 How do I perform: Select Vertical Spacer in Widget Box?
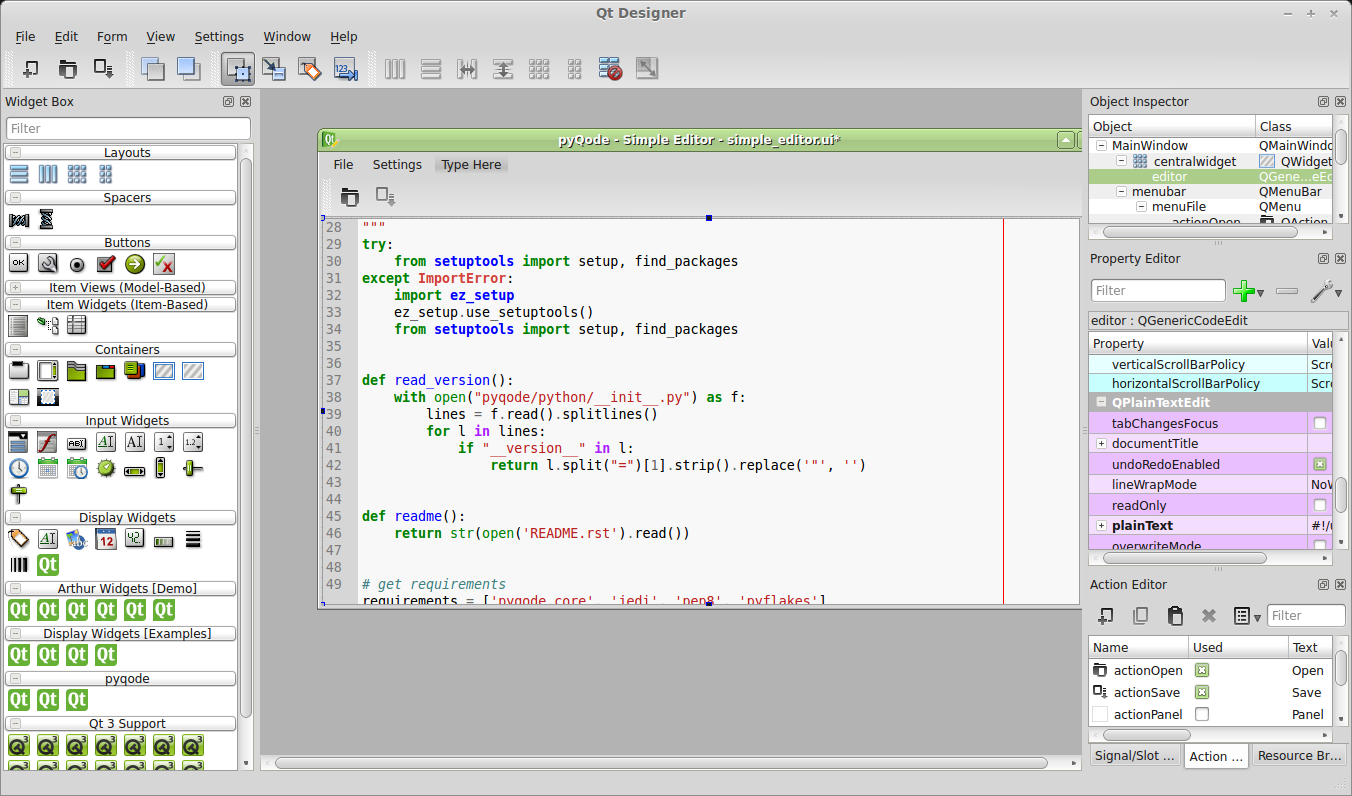(46, 219)
